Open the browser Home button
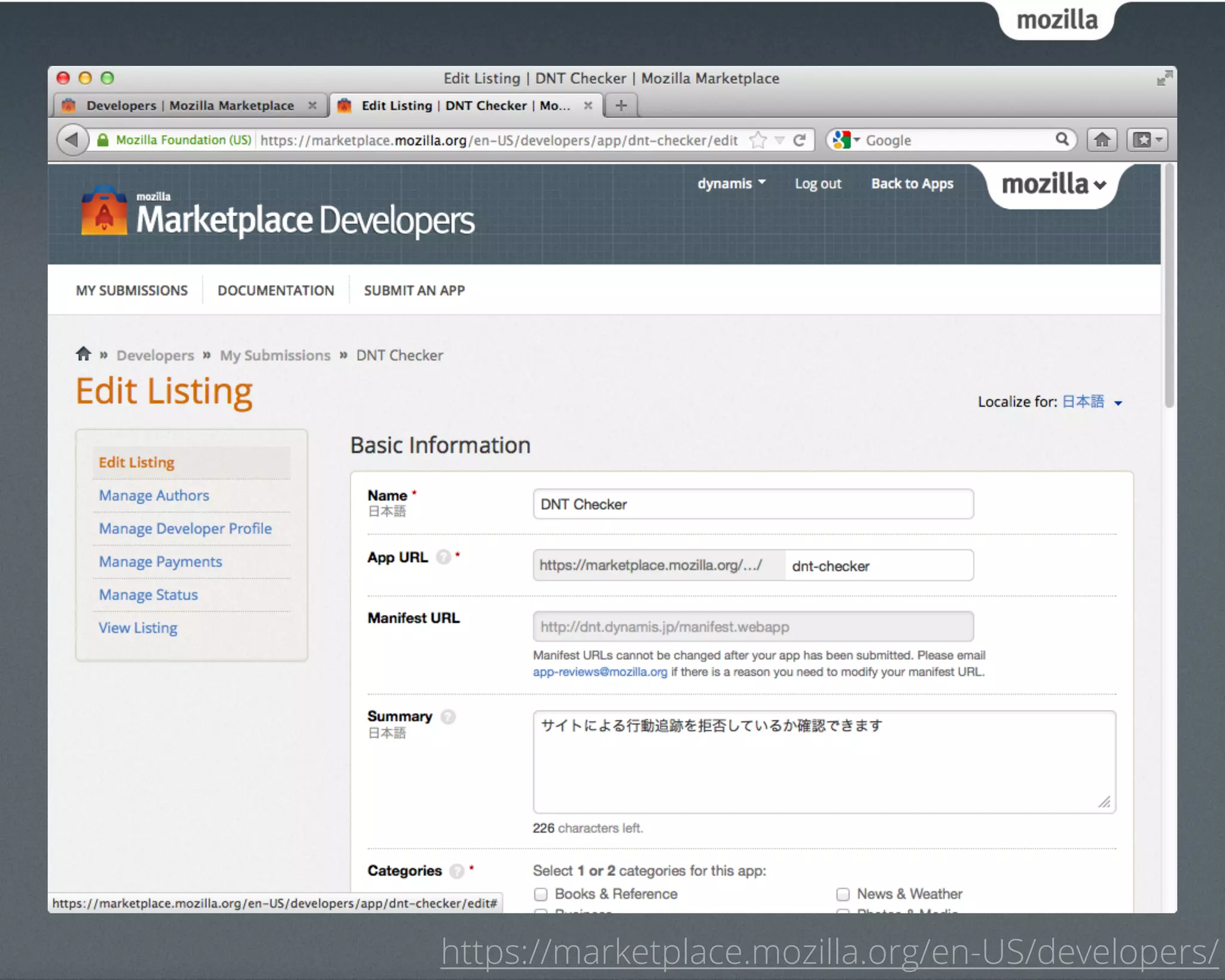1225x980 pixels. coord(1102,140)
